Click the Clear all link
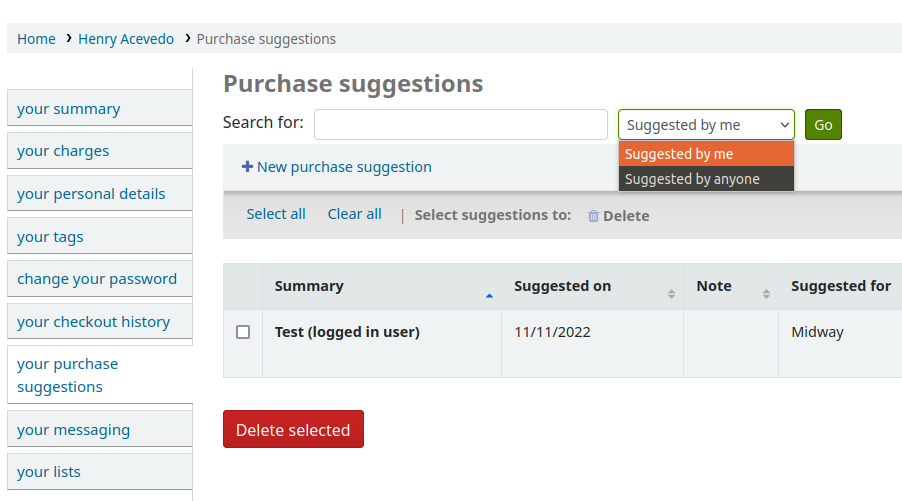Image resolution: width=902 pixels, height=501 pixels. click(354, 214)
